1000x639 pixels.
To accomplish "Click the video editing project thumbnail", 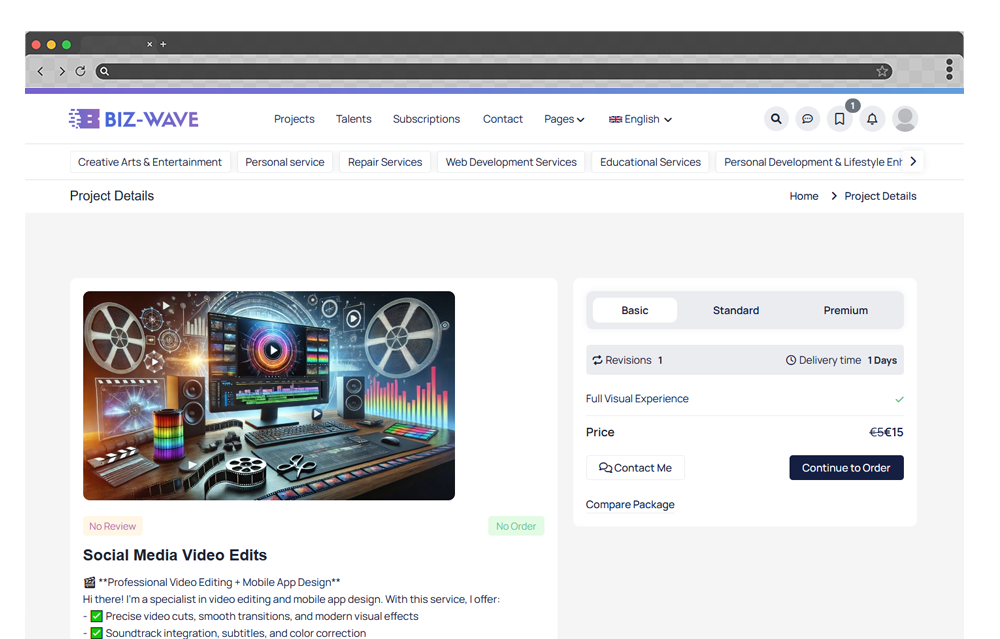I will click(x=269, y=395).
